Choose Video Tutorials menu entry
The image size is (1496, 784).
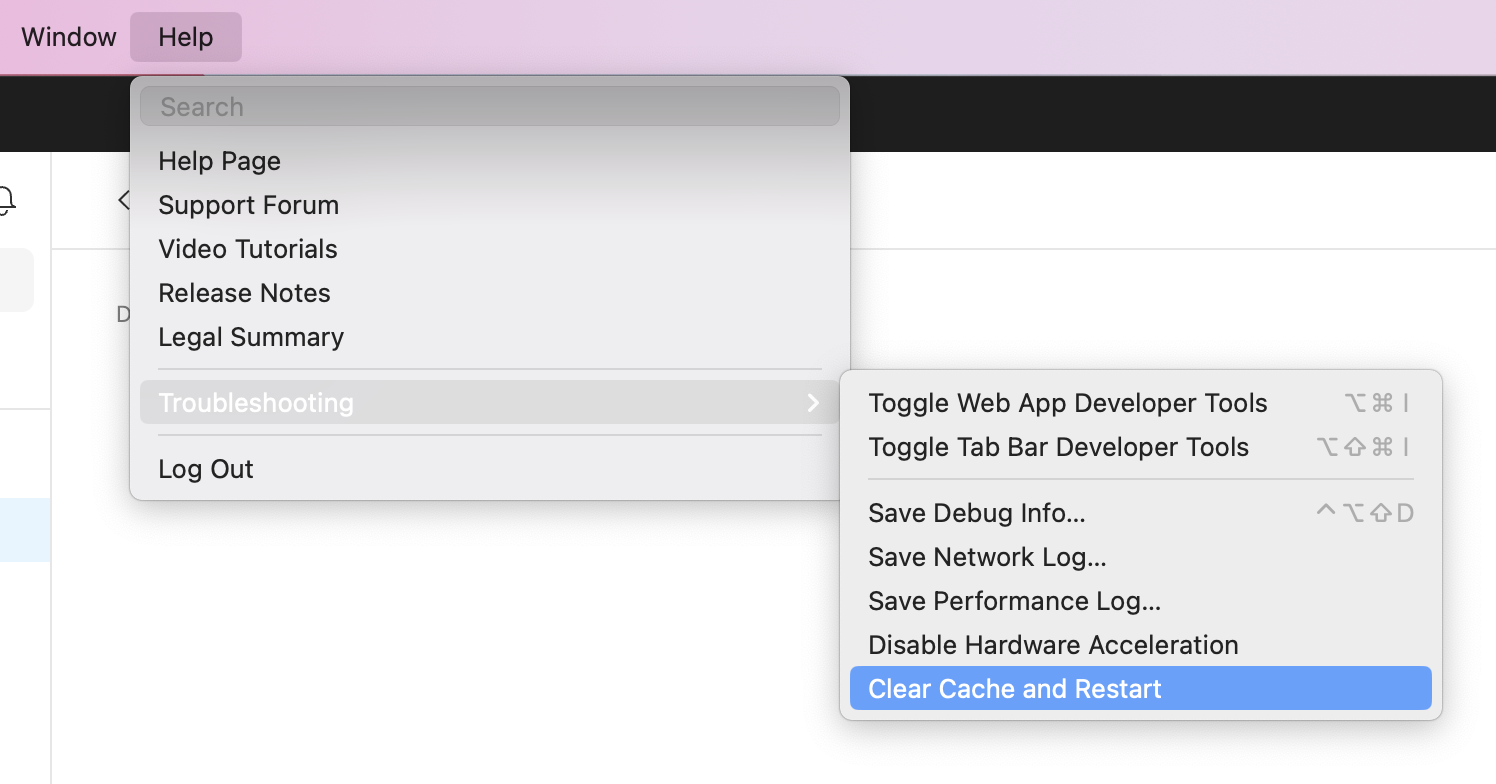[490, 249]
